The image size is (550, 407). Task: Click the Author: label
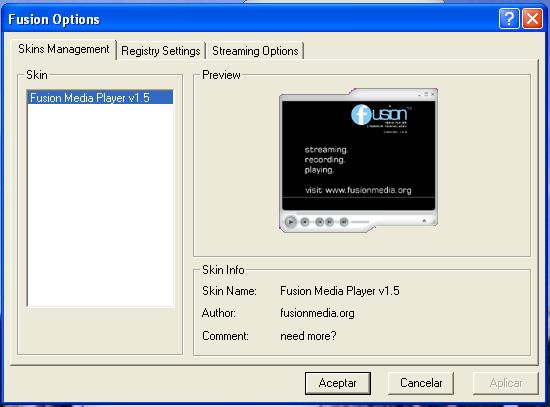point(219,313)
